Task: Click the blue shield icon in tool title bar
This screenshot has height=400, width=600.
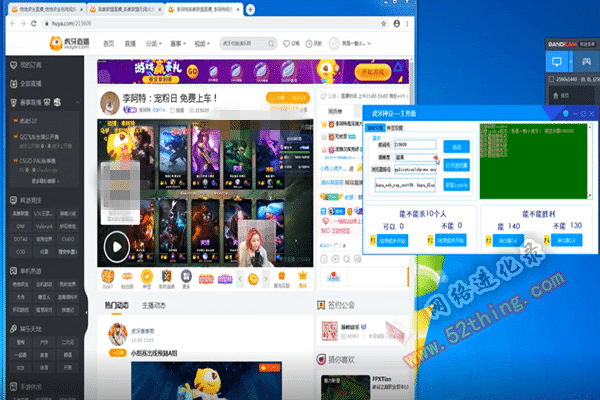Action: [566, 113]
